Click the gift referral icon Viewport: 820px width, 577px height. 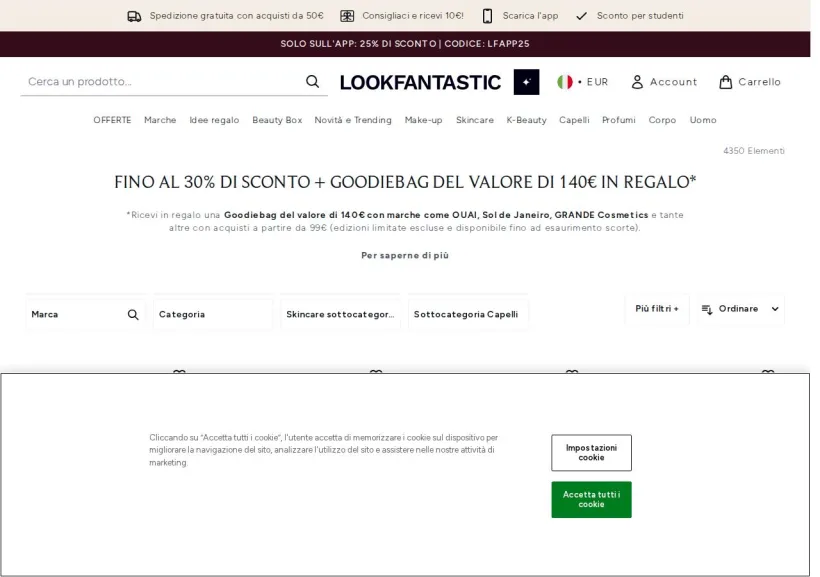pos(347,16)
